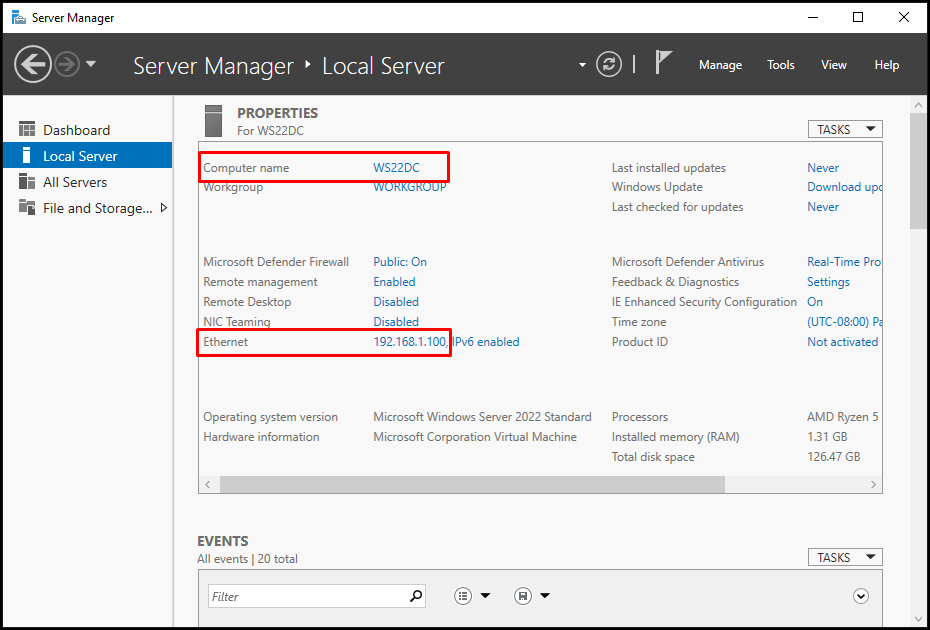The height and width of the screenshot is (630, 930).
Task: Click the WORKGROUP link
Action: pyautogui.click(x=409, y=187)
